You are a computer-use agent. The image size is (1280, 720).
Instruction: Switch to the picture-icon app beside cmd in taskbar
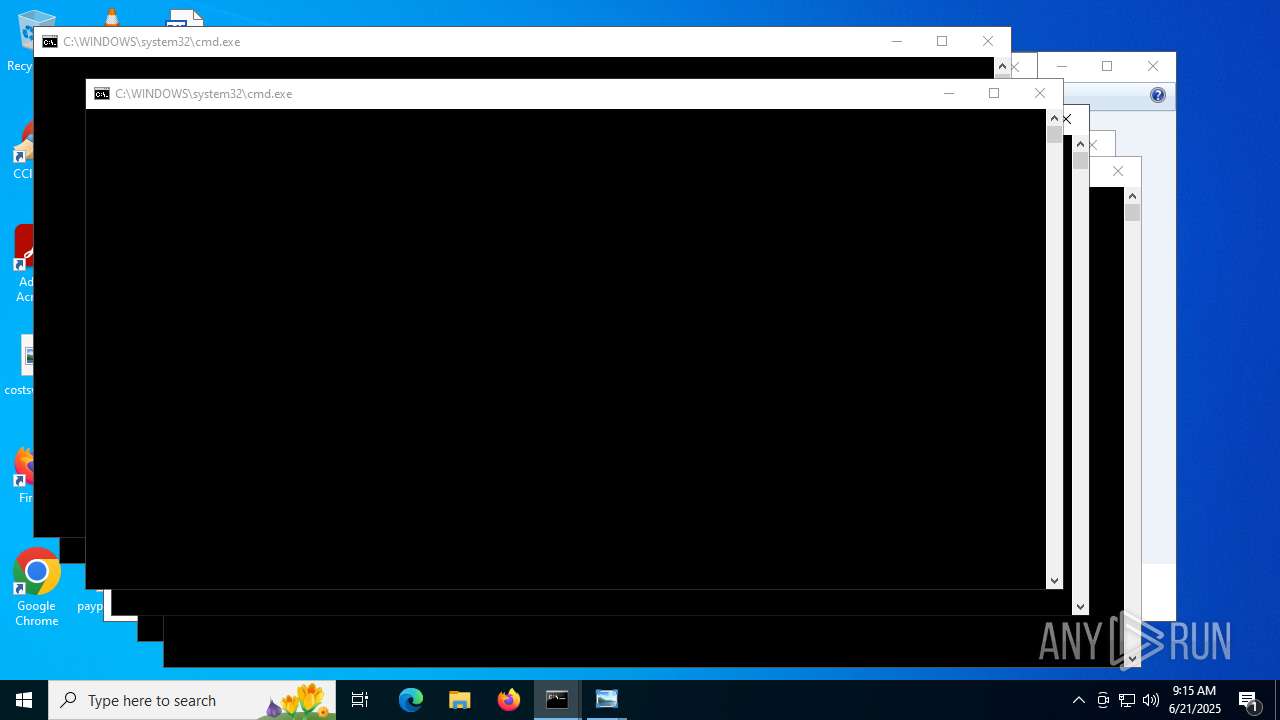[606, 700]
